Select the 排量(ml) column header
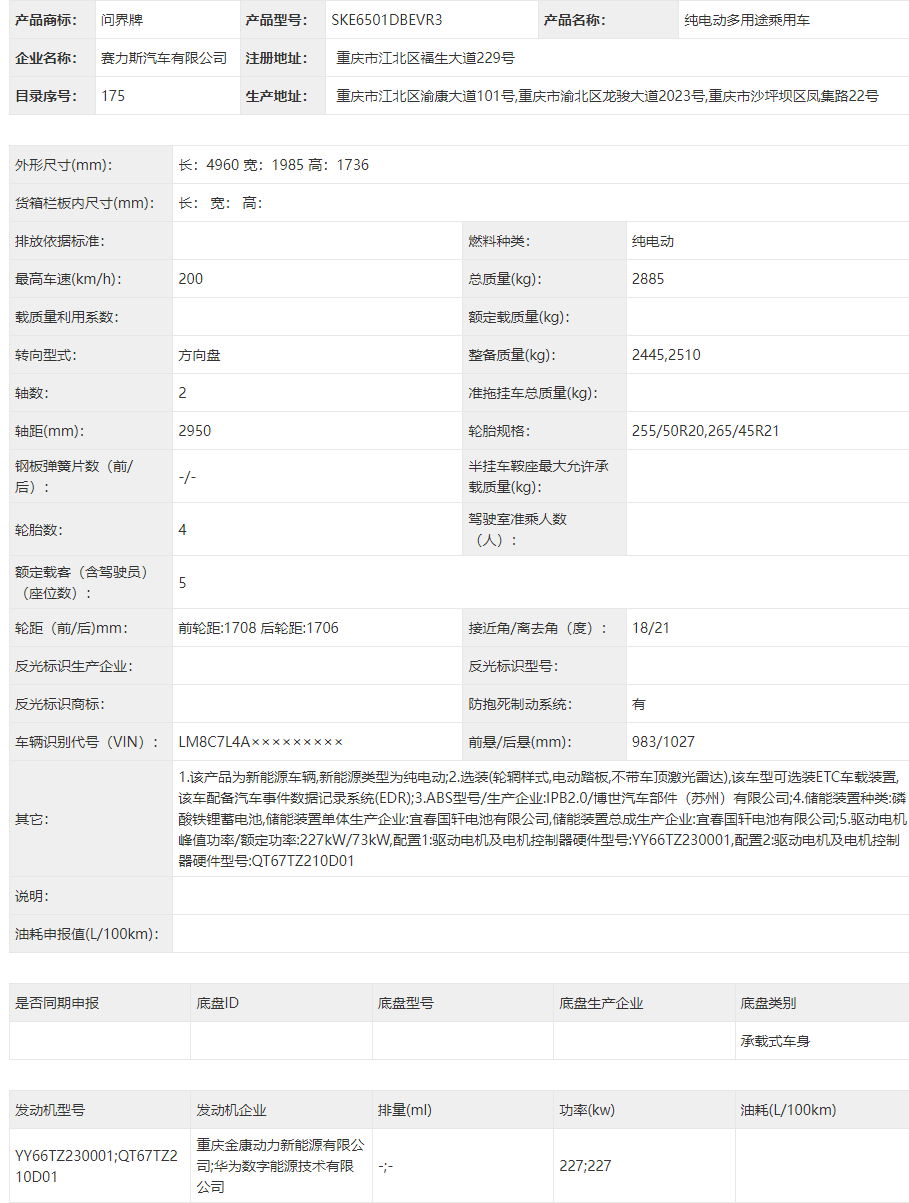The width and height of the screenshot is (909, 1203). tap(405, 1110)
